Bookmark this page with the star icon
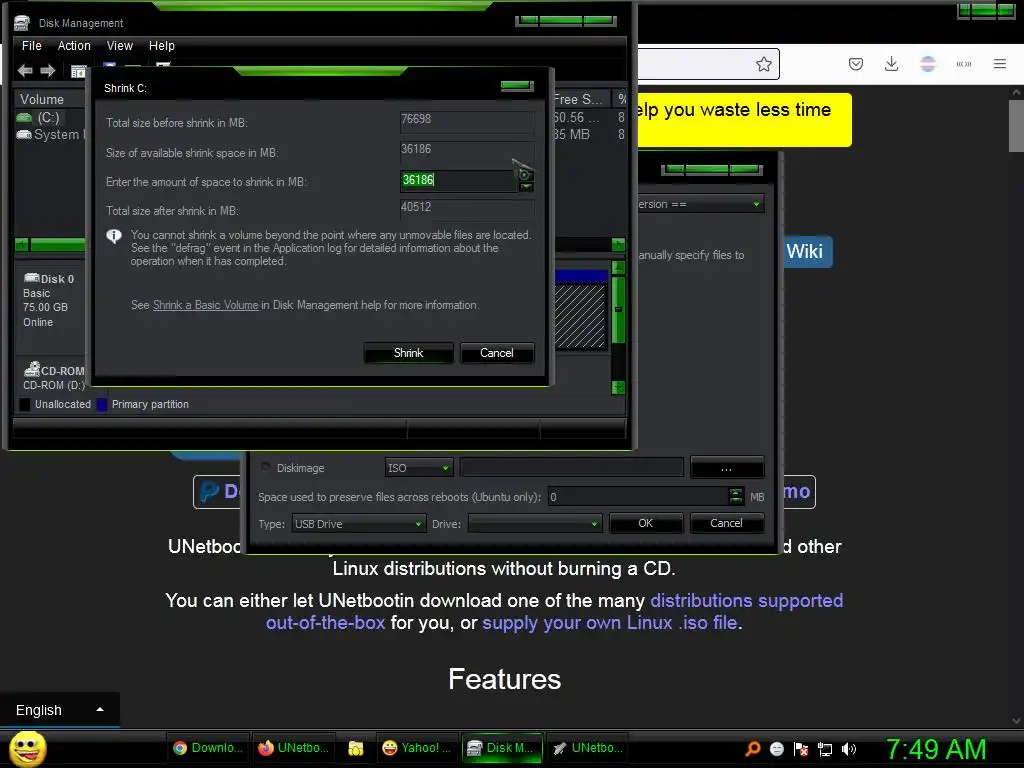The image size is (1024, 768). (x=763, y=64)
